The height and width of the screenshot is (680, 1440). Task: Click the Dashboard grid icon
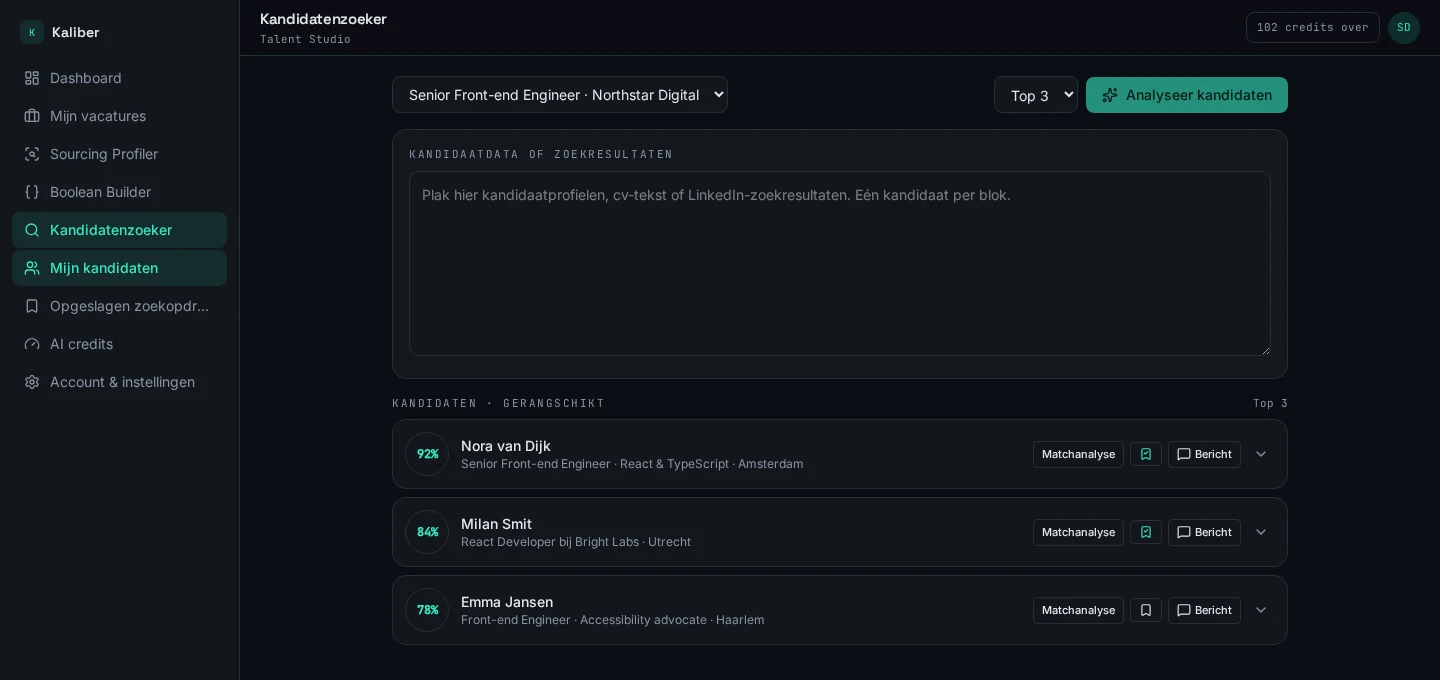click(32, 78)
